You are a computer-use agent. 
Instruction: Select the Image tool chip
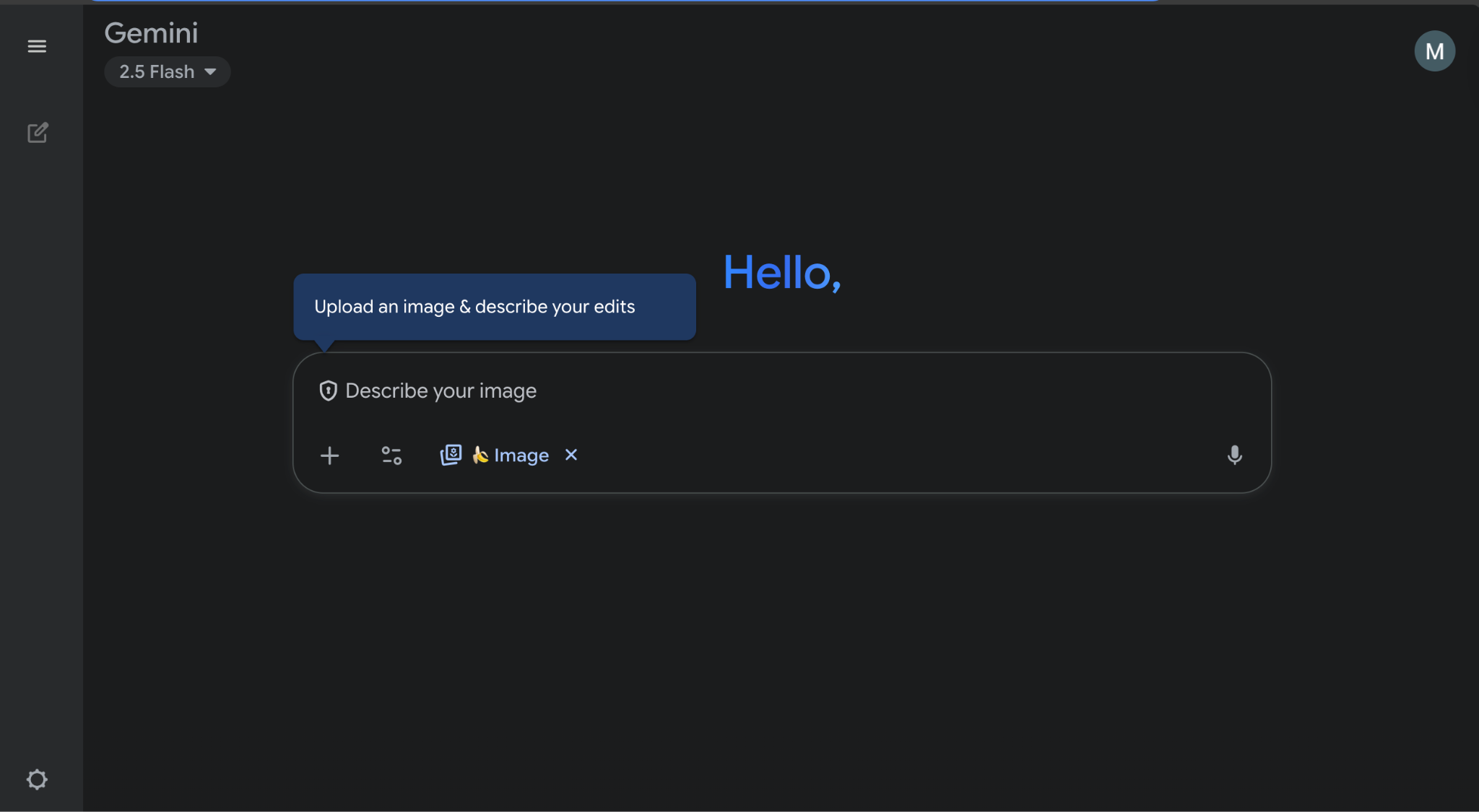tap(495, 455)
